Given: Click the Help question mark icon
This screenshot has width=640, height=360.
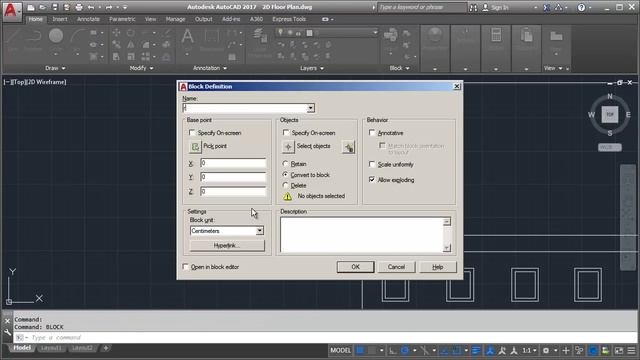Looking at the screenshot, I should 581,7.
